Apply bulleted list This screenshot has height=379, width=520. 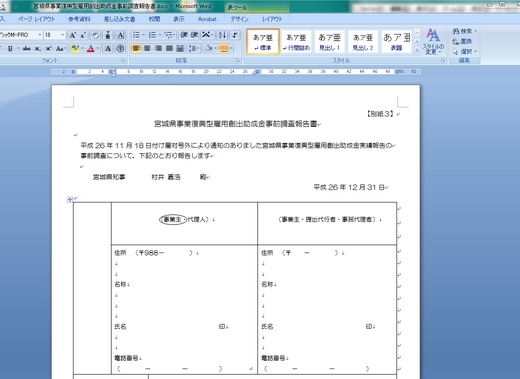(x=136, y=35)
